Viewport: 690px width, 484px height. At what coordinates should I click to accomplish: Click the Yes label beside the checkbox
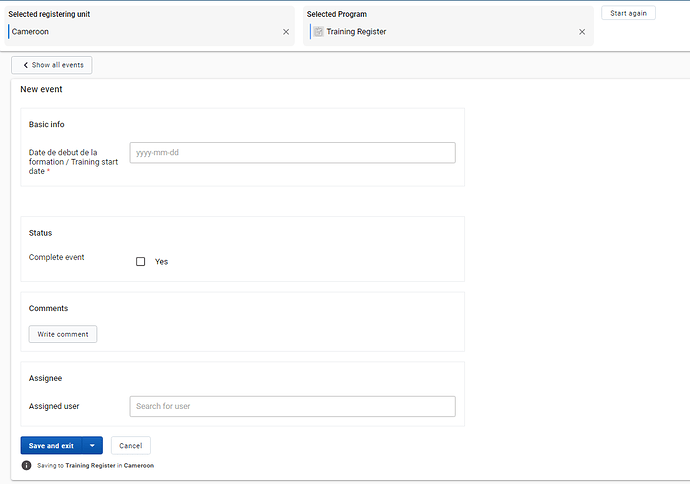(161, 262)
